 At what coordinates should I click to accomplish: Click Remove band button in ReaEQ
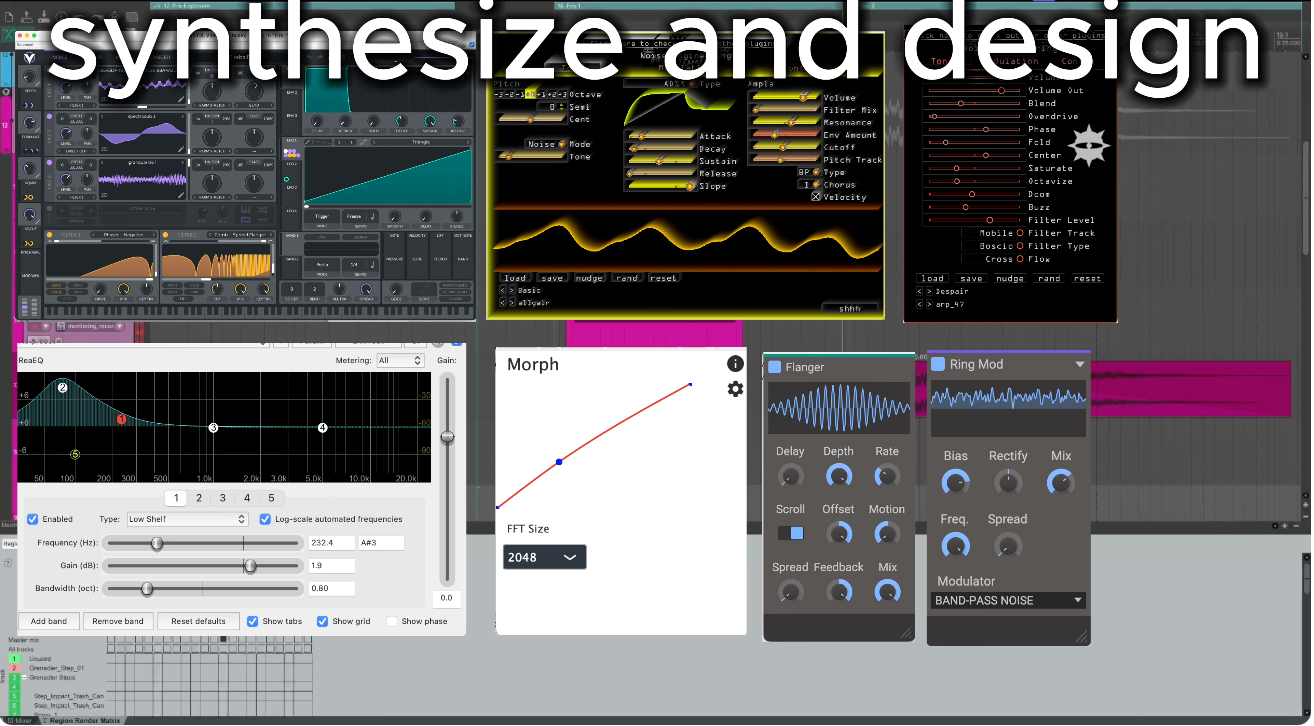(x=118, y=621)
